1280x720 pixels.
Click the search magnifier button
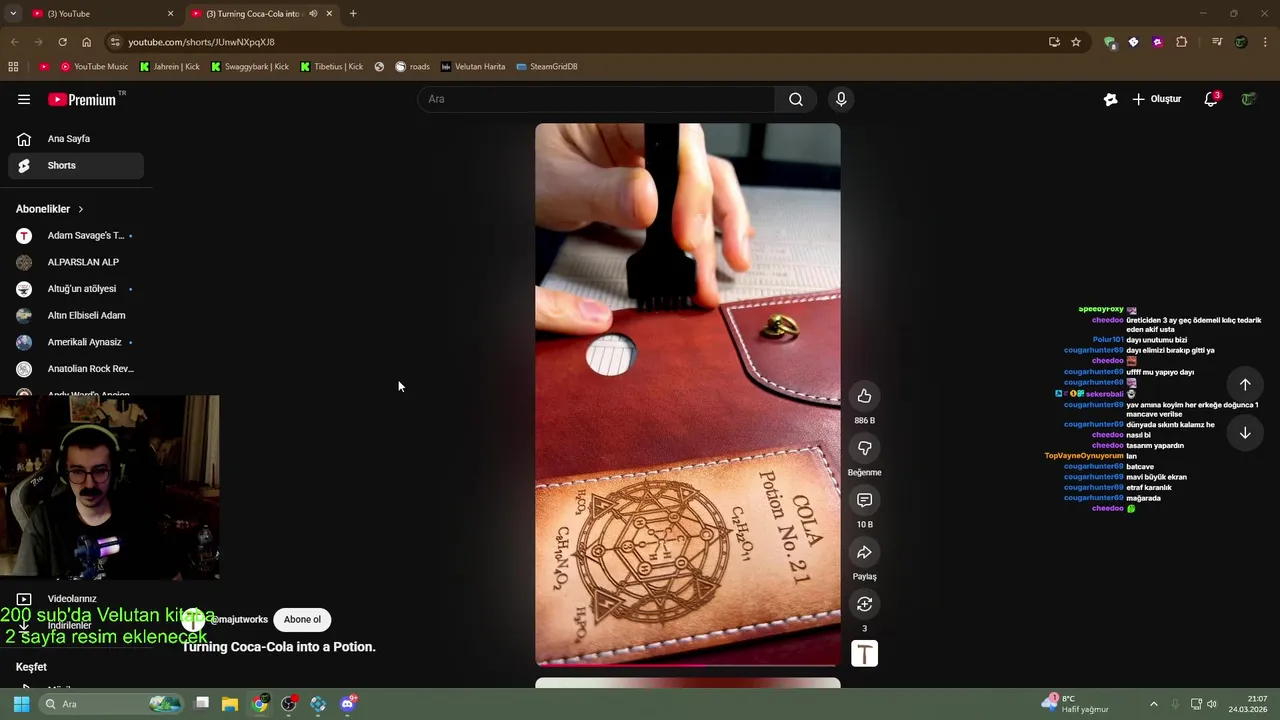[796, 99]
